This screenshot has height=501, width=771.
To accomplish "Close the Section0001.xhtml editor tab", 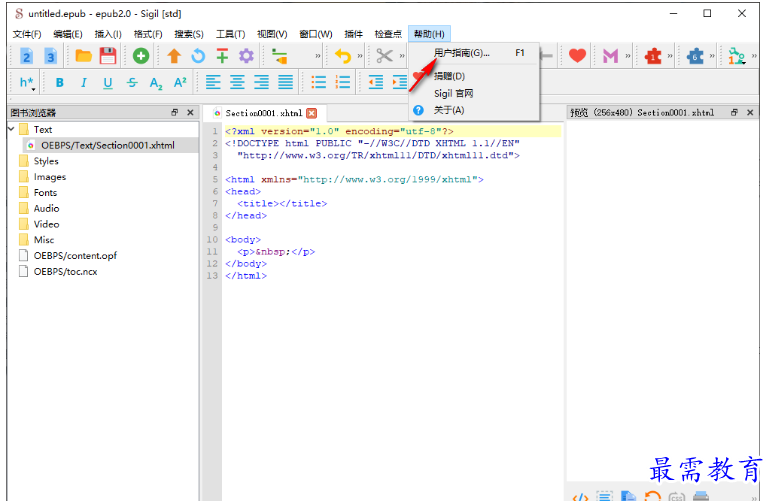I will pyautogui.click(x=312, y=113).
